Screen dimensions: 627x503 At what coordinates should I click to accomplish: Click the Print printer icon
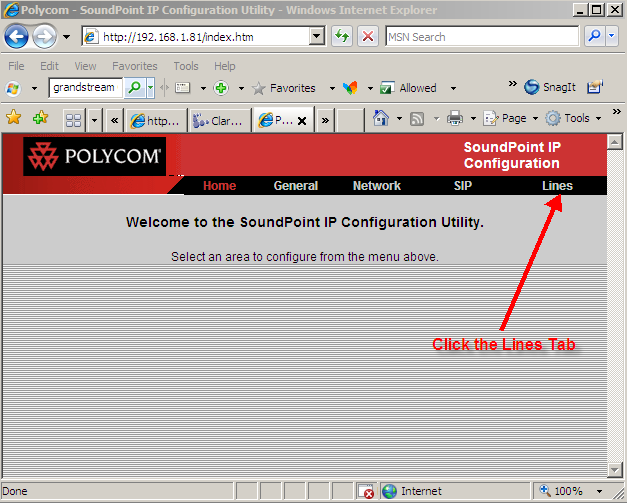click(455, 118)
